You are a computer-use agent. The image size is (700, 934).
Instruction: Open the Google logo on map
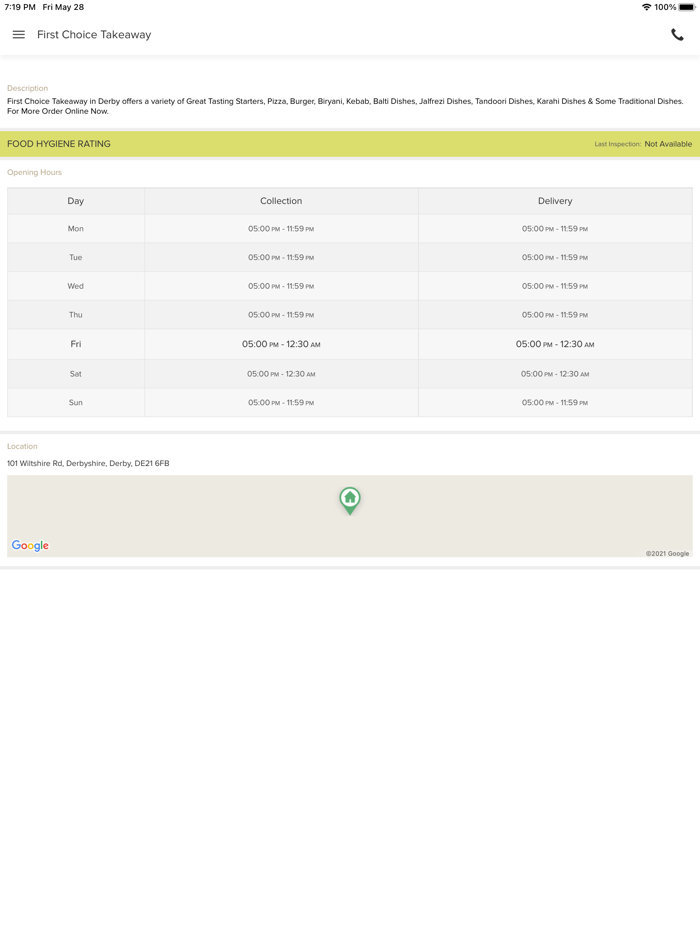pos(30,546)
